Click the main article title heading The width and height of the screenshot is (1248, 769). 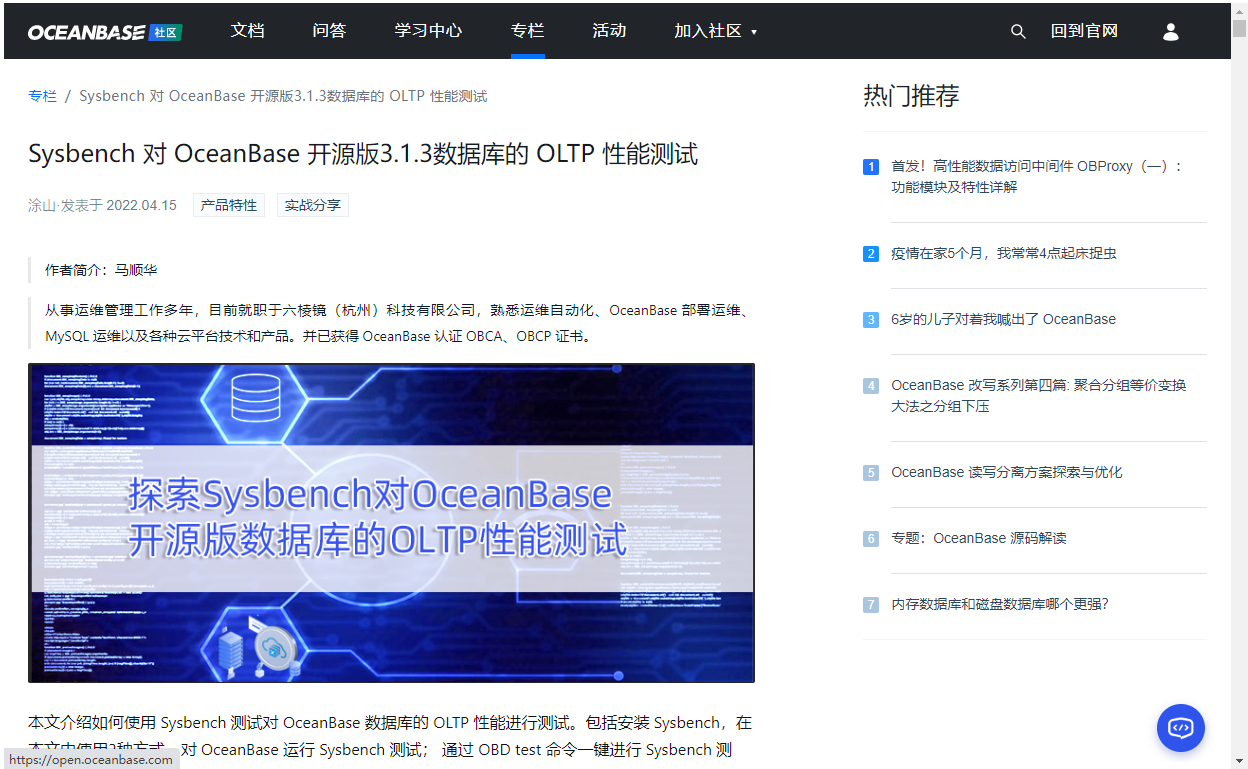pyautogui.click(x=363, y=154)
